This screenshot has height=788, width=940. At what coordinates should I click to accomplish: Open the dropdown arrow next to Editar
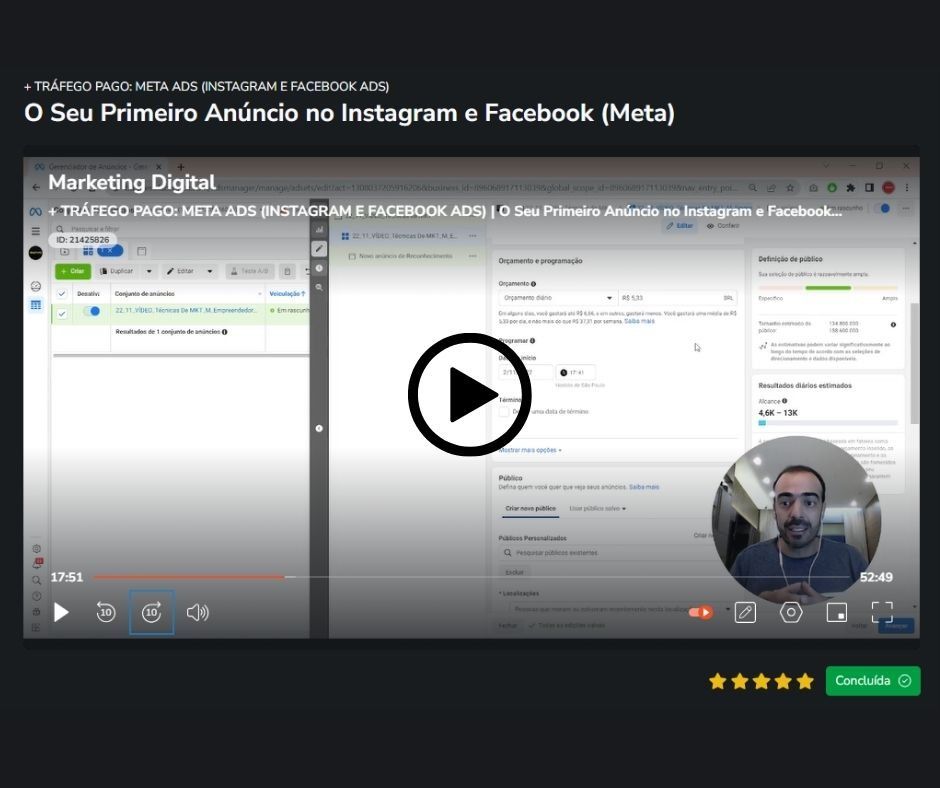[210, 271]
